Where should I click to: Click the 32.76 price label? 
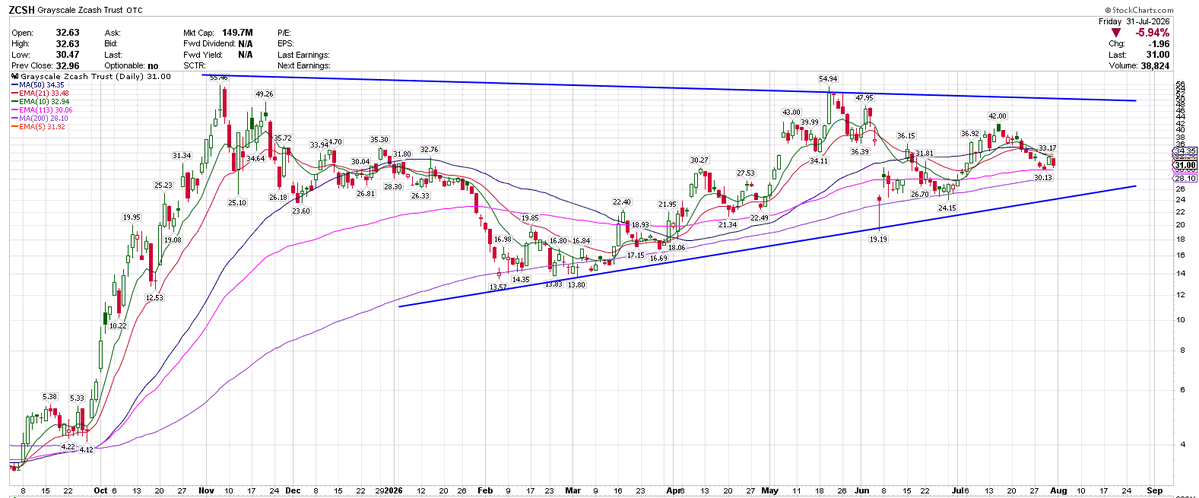[431, 149]
